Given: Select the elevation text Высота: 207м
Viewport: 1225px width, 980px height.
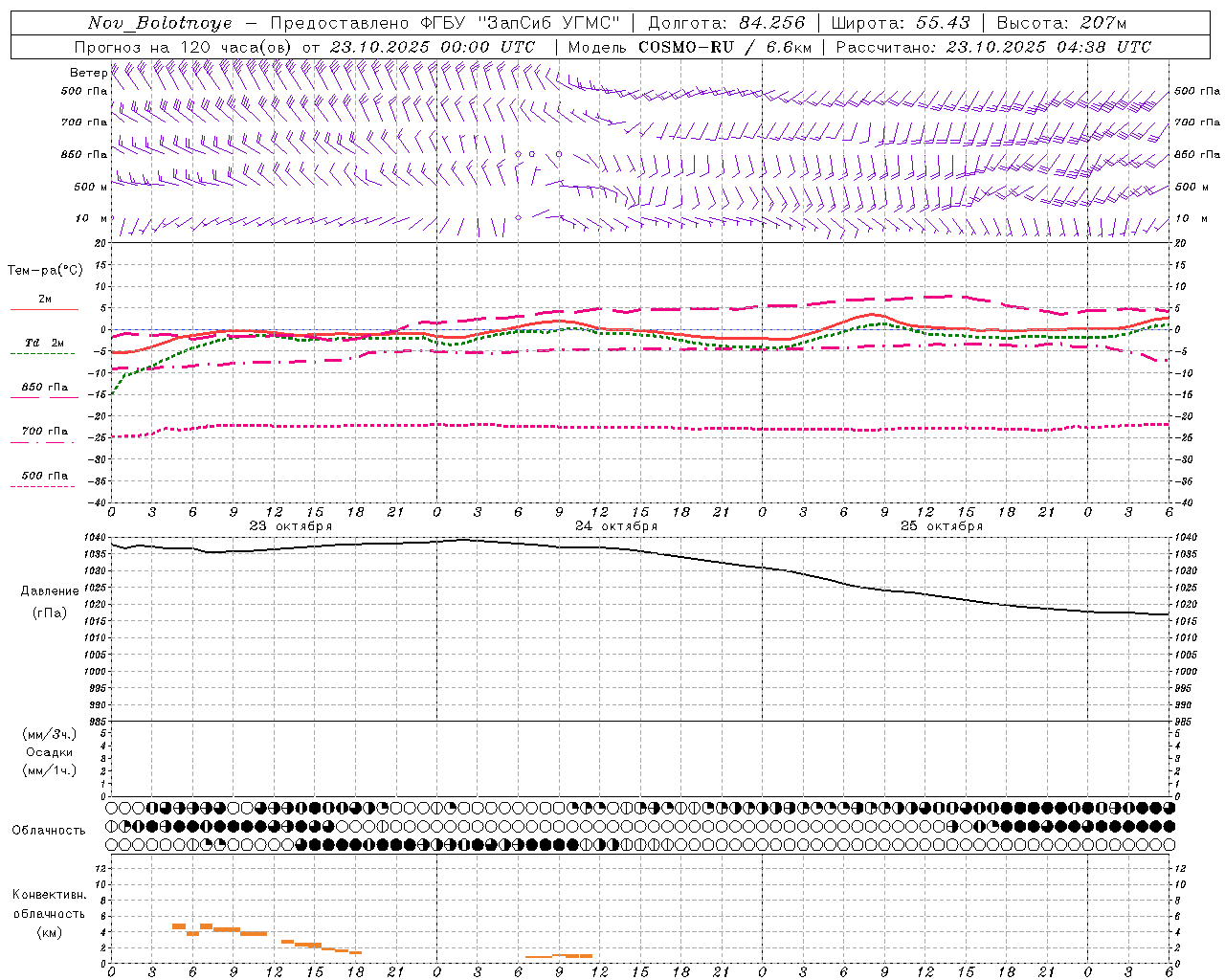Looking at the screenshot, I should 1061,23.
